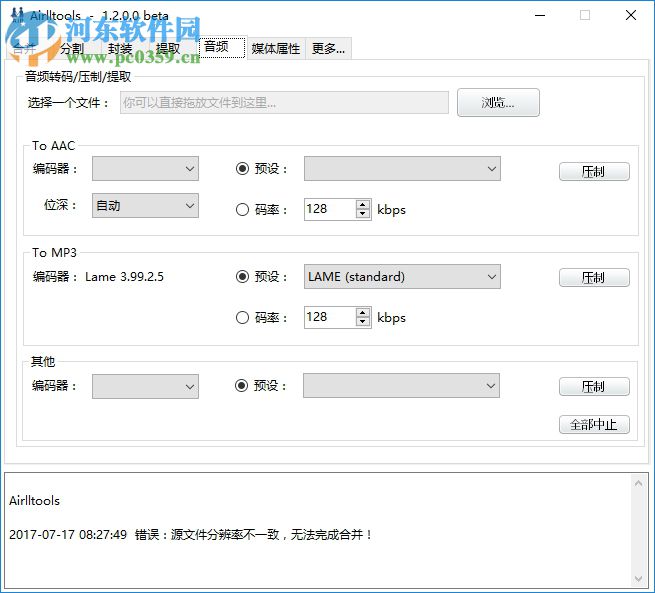This screenshot has width=655, height=593.
Task: Open the 媒体属性 tab
Action: click(276, 49)
